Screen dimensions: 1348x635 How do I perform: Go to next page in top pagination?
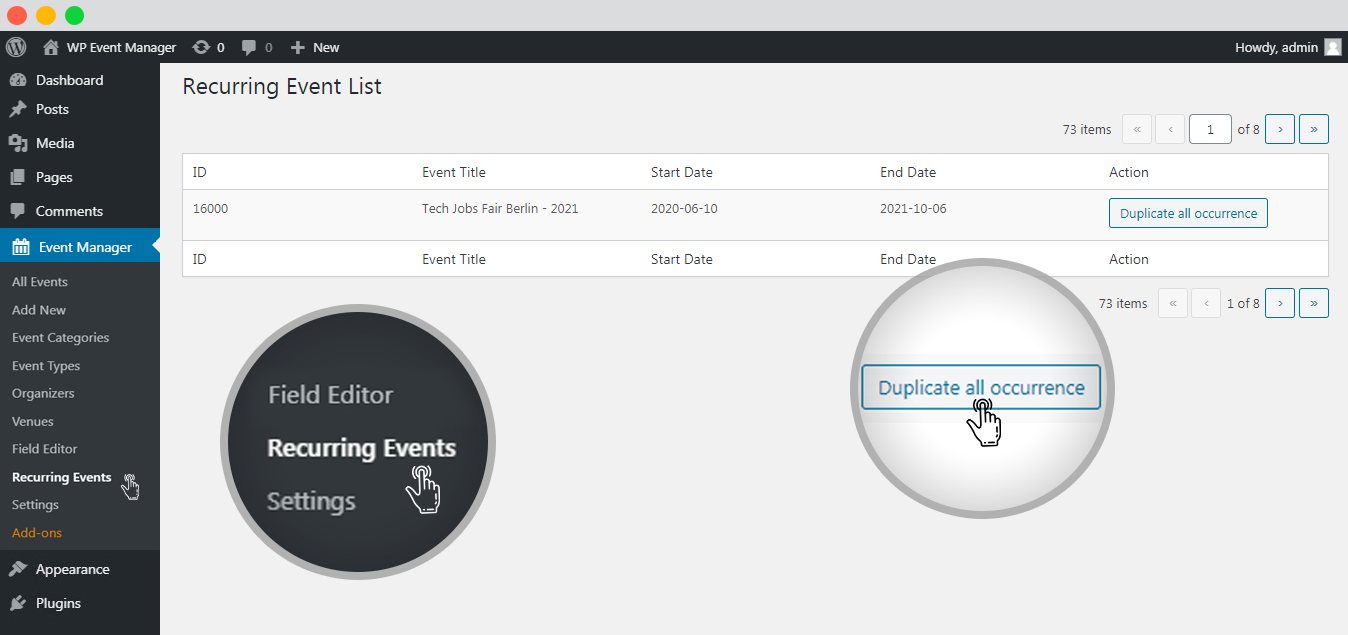[1280, 129]
